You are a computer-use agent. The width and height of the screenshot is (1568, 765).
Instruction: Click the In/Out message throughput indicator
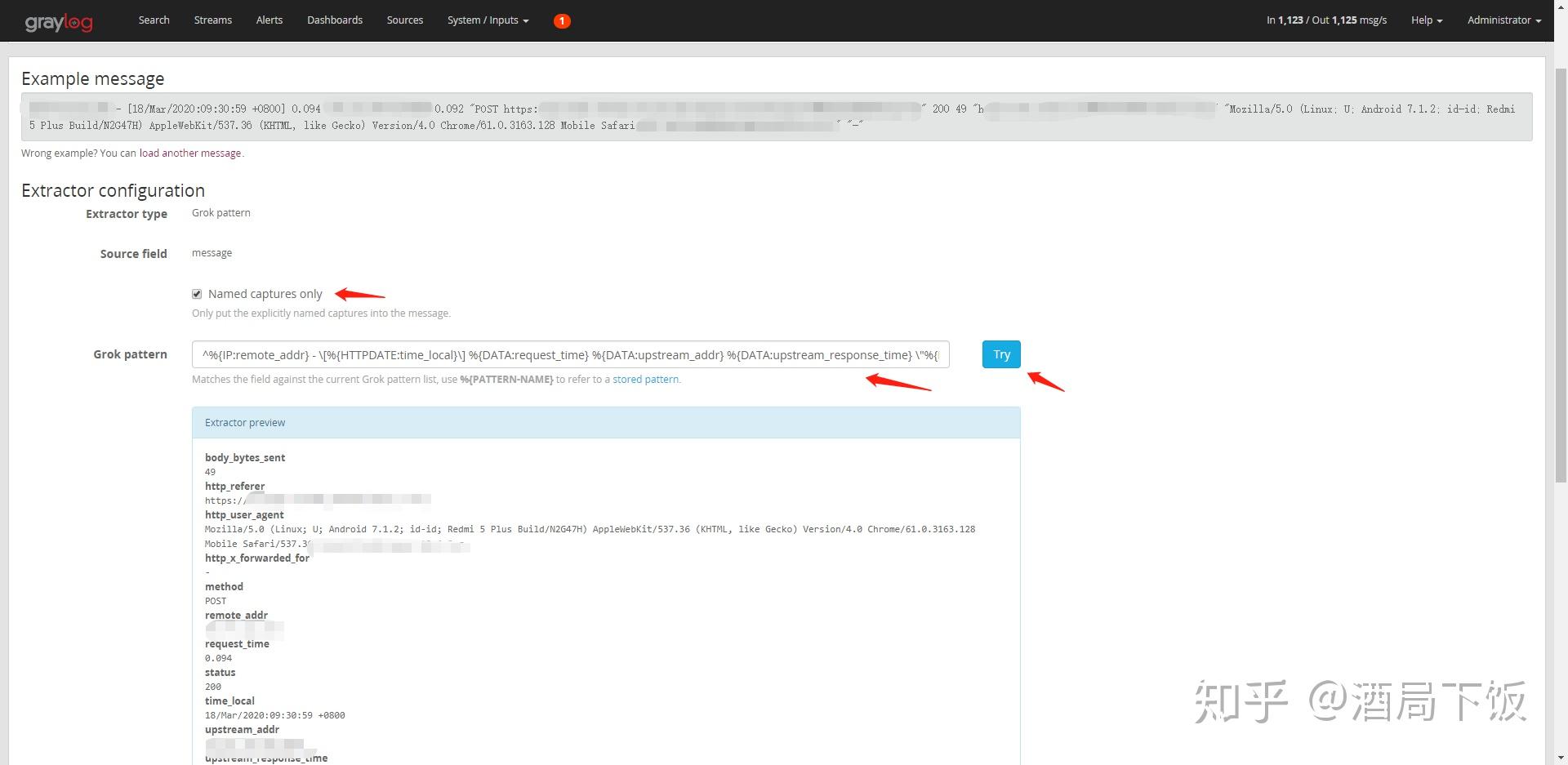[1325, 20]
